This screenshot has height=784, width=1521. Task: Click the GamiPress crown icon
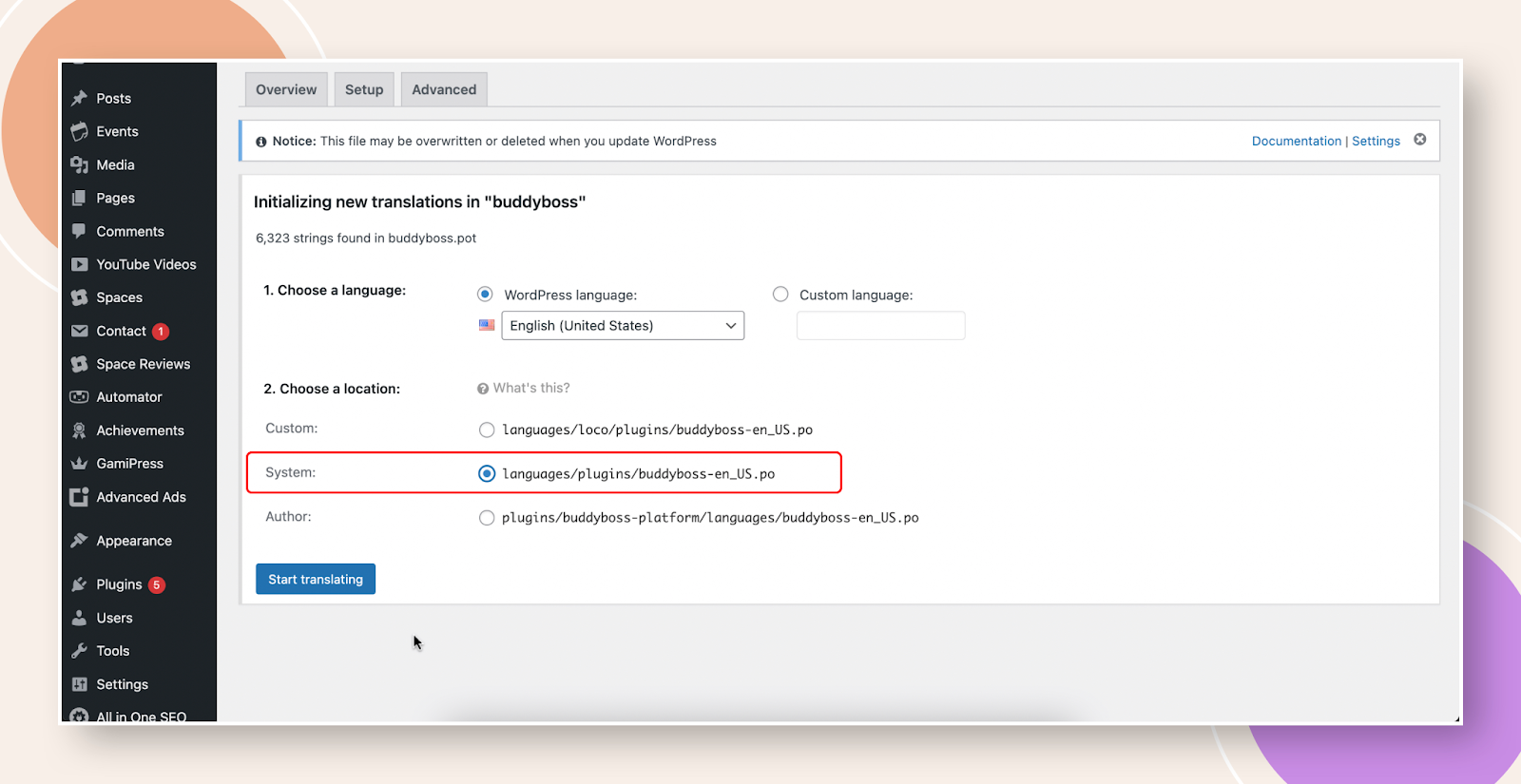coord(80,464)
